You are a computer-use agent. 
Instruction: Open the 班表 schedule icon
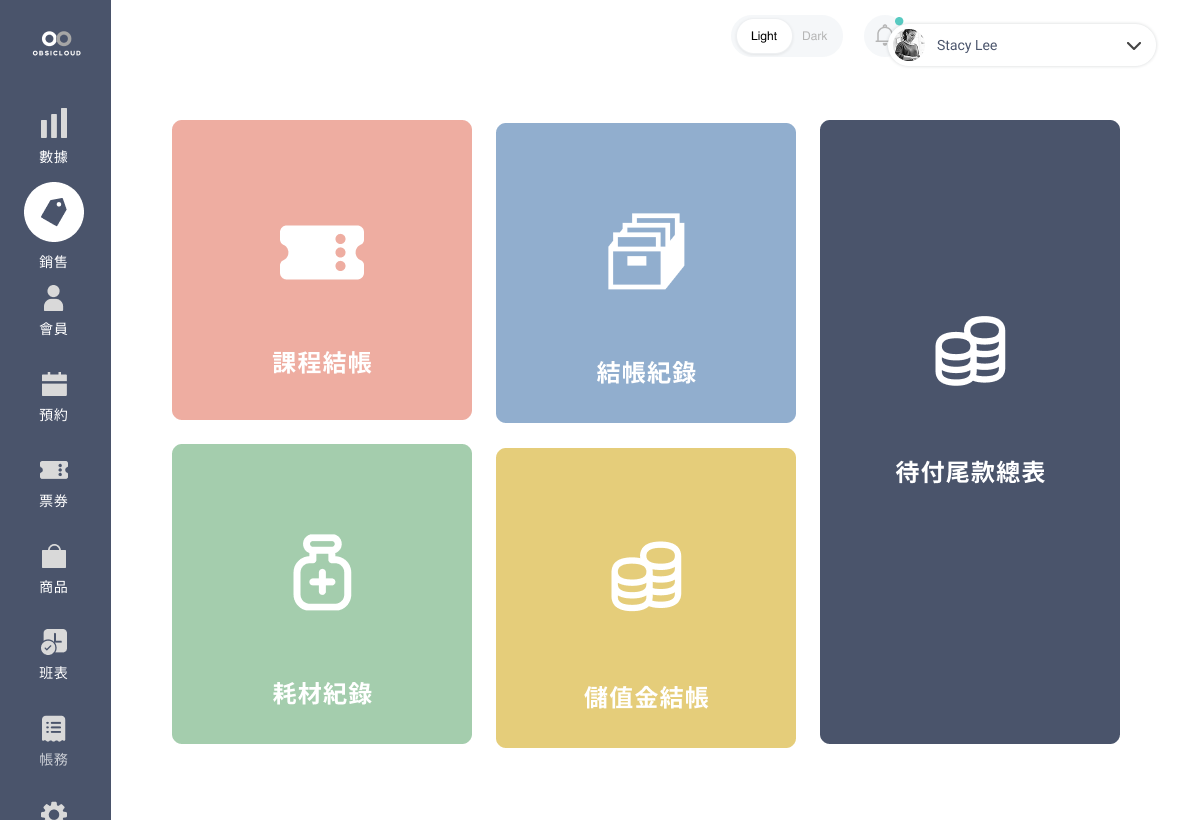coord(54,642)
